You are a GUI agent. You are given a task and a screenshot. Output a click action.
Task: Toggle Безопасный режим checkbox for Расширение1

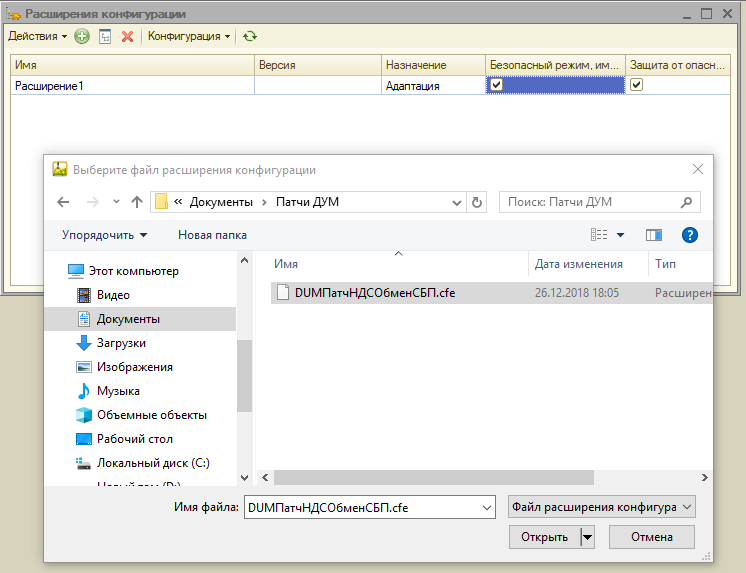pos(496,85)
